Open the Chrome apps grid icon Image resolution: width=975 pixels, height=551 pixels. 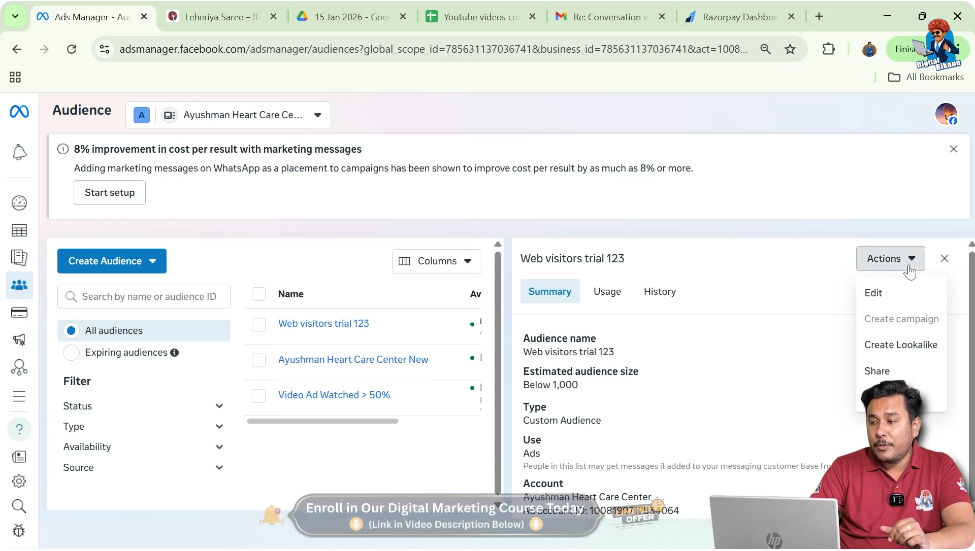[x=16, y=77]
